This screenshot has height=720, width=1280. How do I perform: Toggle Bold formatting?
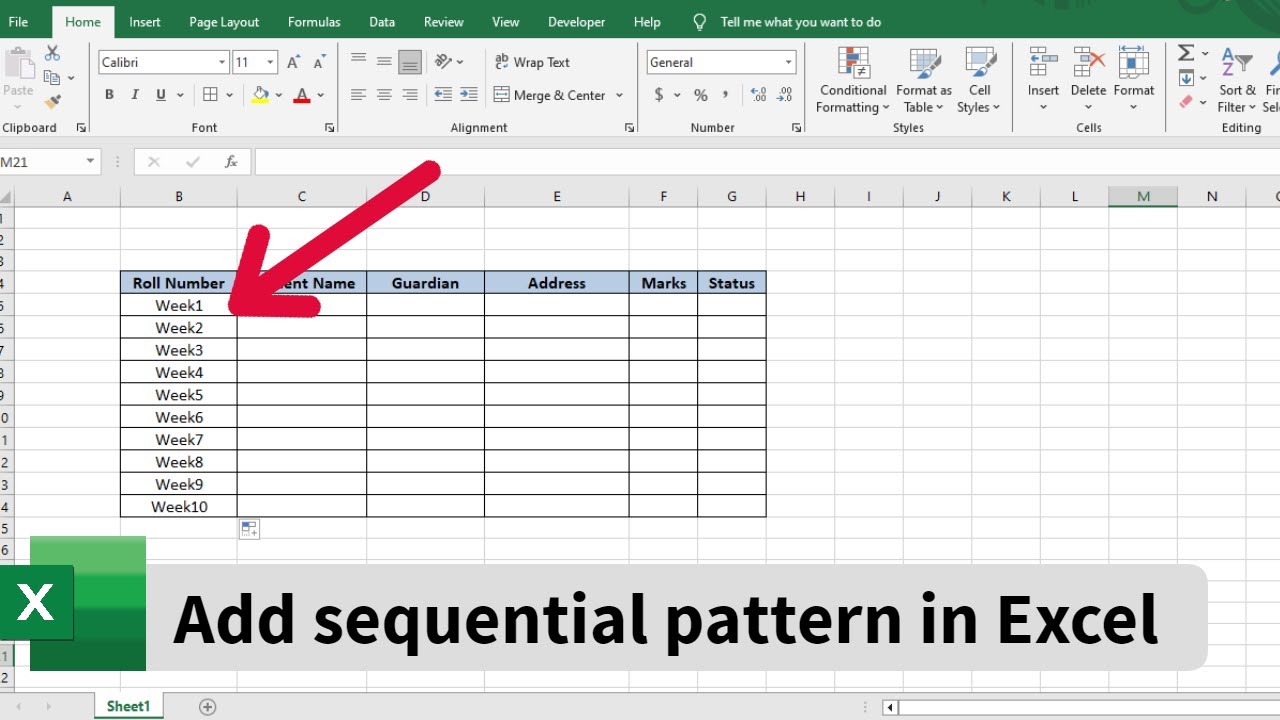tap(109, 95)
